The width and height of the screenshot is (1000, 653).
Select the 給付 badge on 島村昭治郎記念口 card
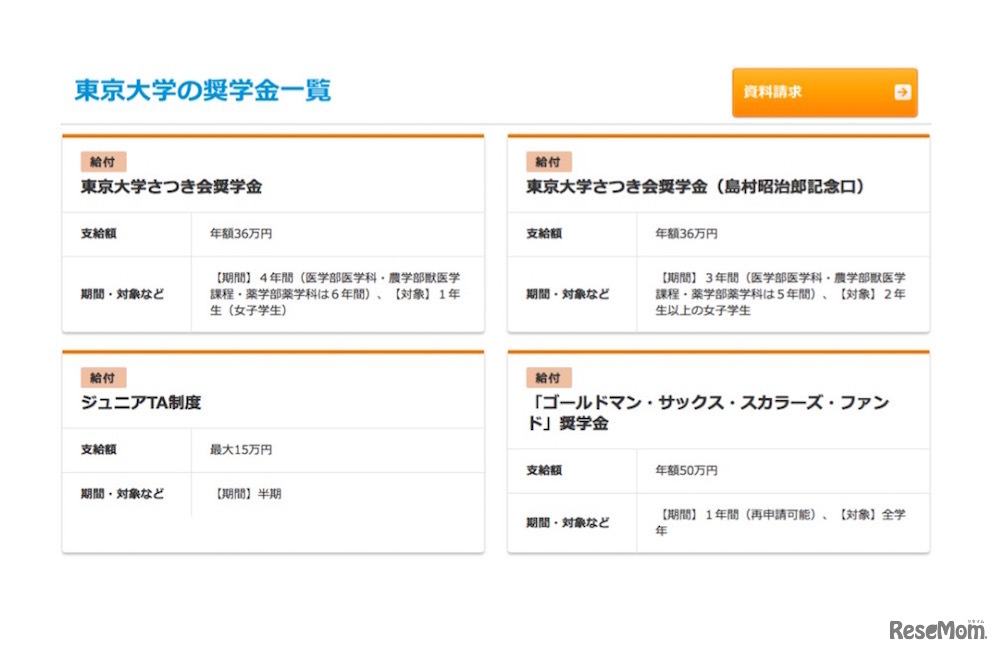click(548, 161)
